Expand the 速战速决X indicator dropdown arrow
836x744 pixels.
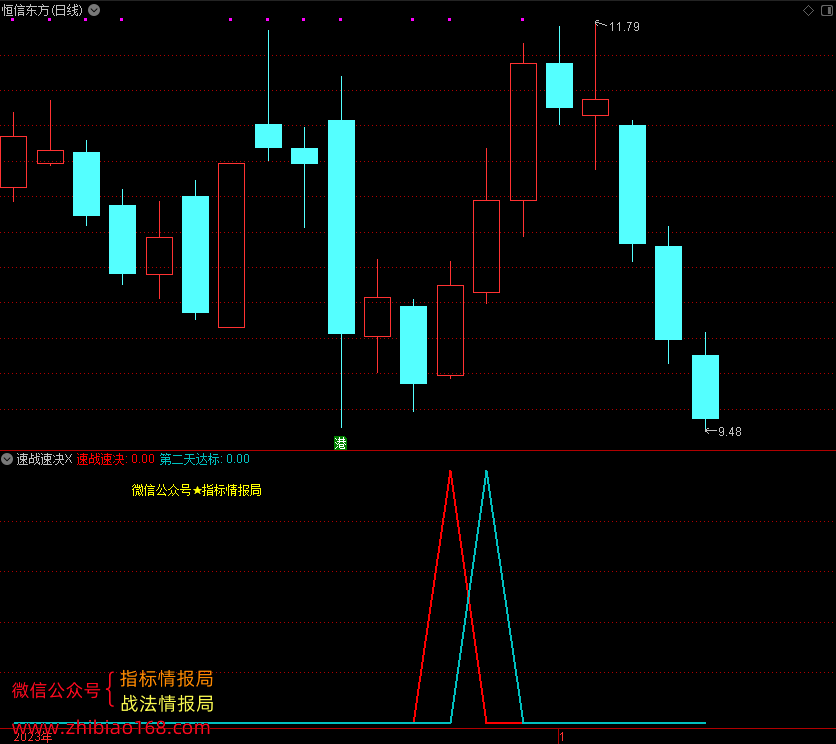pos(7,459)
